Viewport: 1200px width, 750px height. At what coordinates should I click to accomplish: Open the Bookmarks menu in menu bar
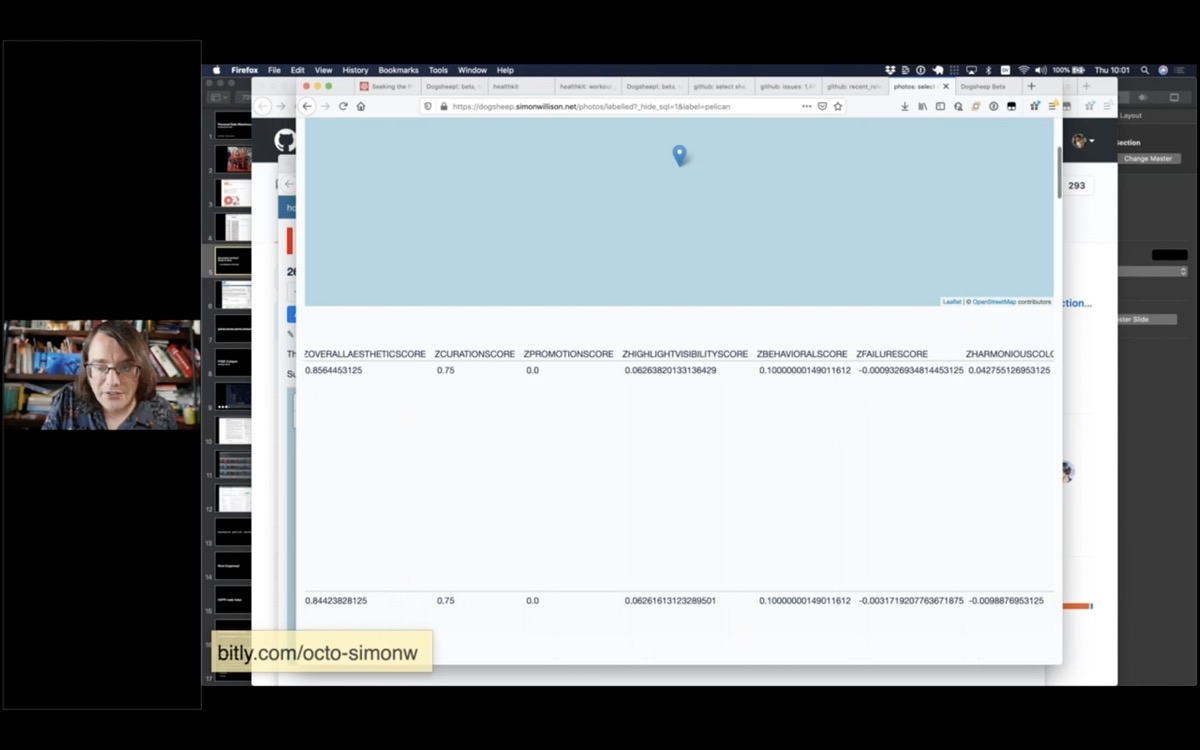tap(398, 70)
